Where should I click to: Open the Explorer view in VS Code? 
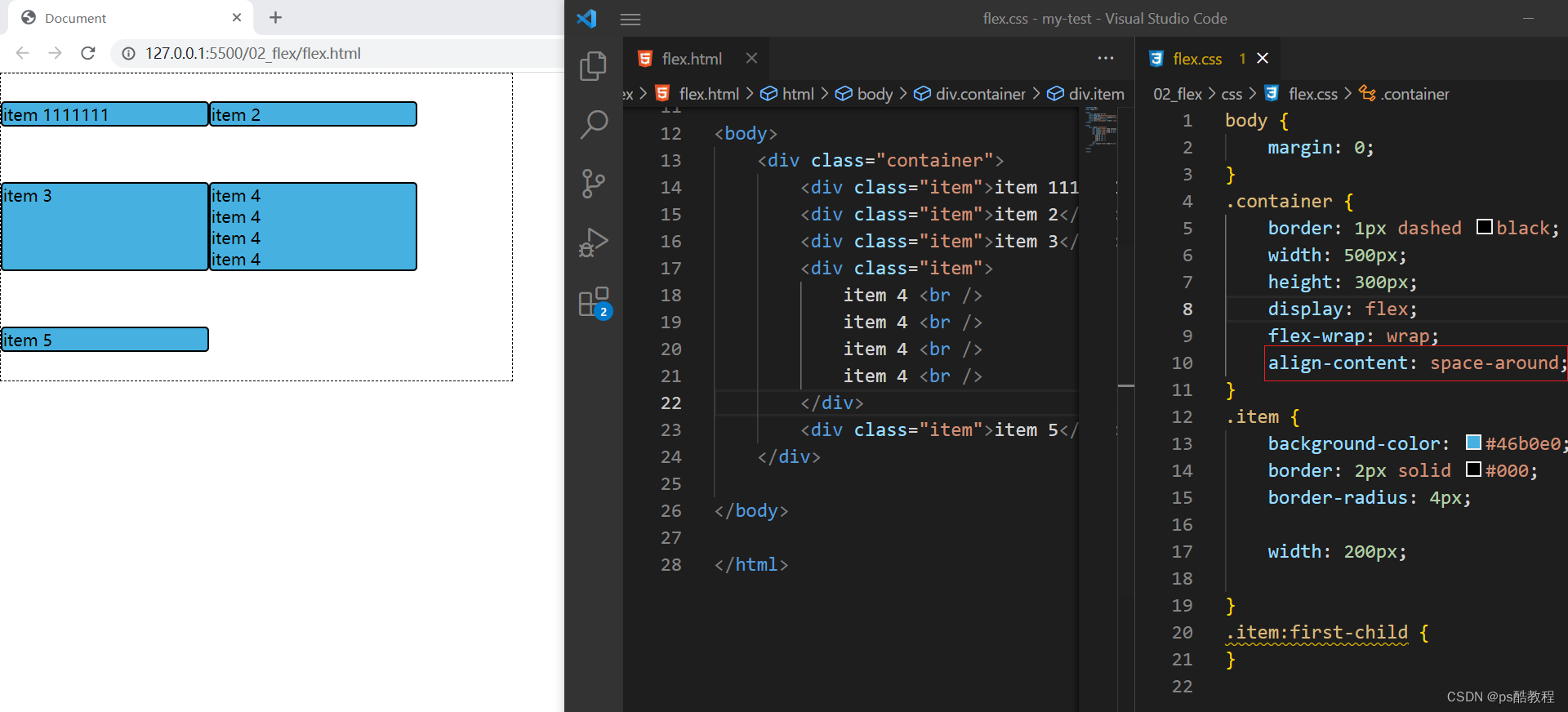(x=594, y=66)
